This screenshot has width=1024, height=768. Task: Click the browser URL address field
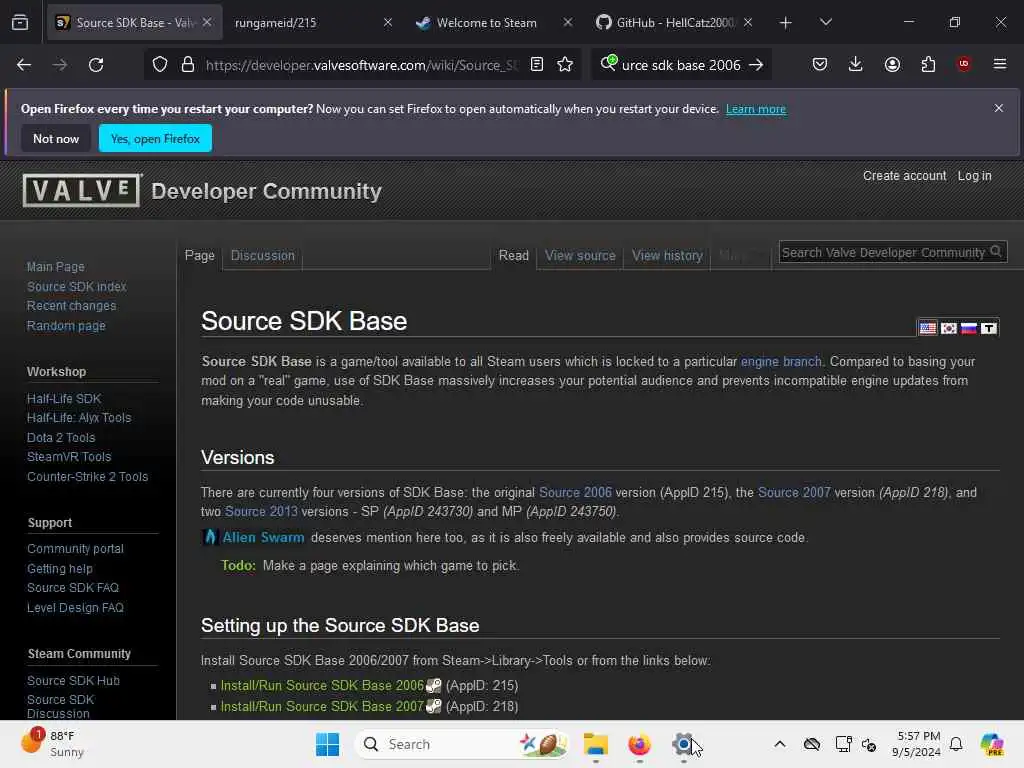tap(361, 65)
